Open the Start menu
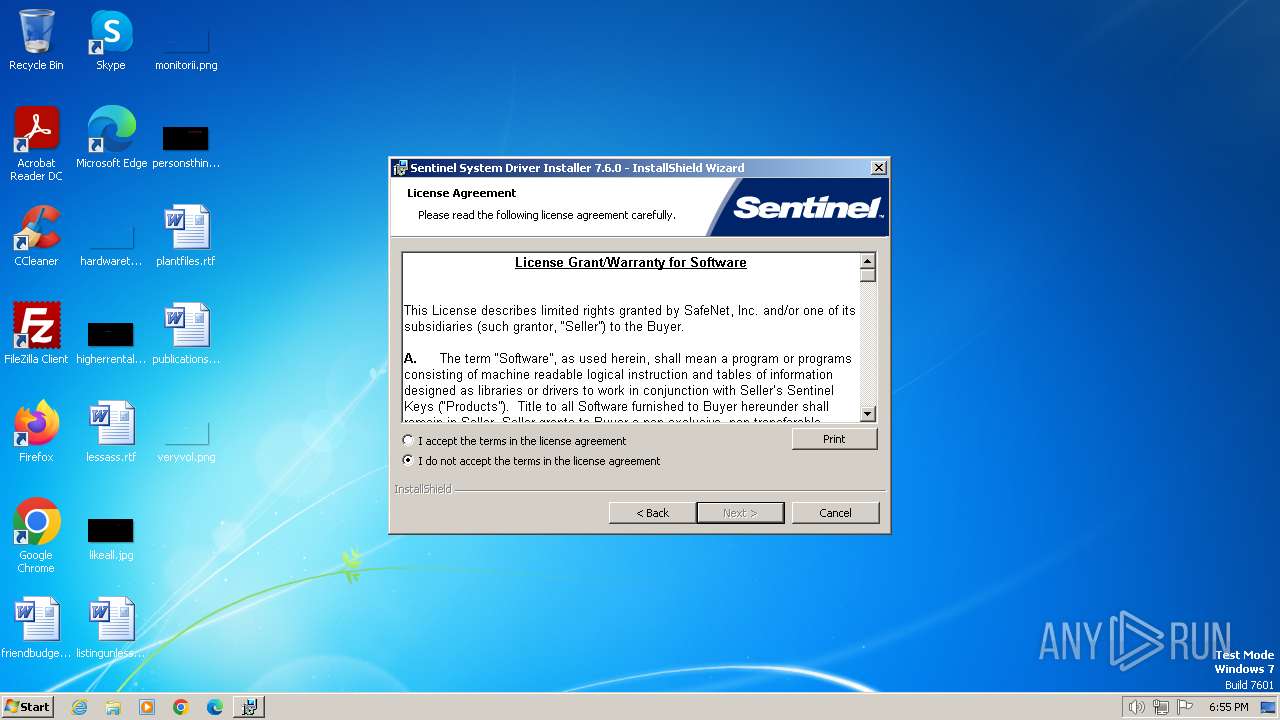The image size is (1280, 720). tap(27, 707)
